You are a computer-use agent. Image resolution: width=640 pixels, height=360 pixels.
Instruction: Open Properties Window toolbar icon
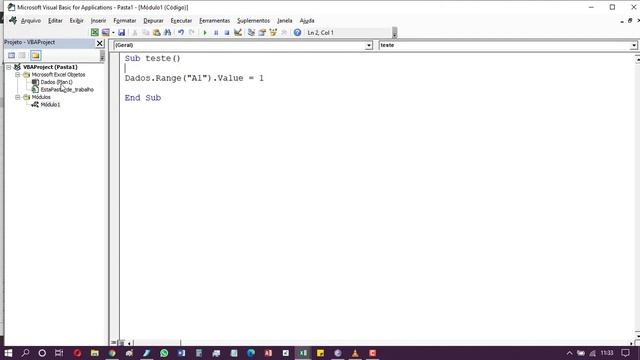(x=262, y=32)
